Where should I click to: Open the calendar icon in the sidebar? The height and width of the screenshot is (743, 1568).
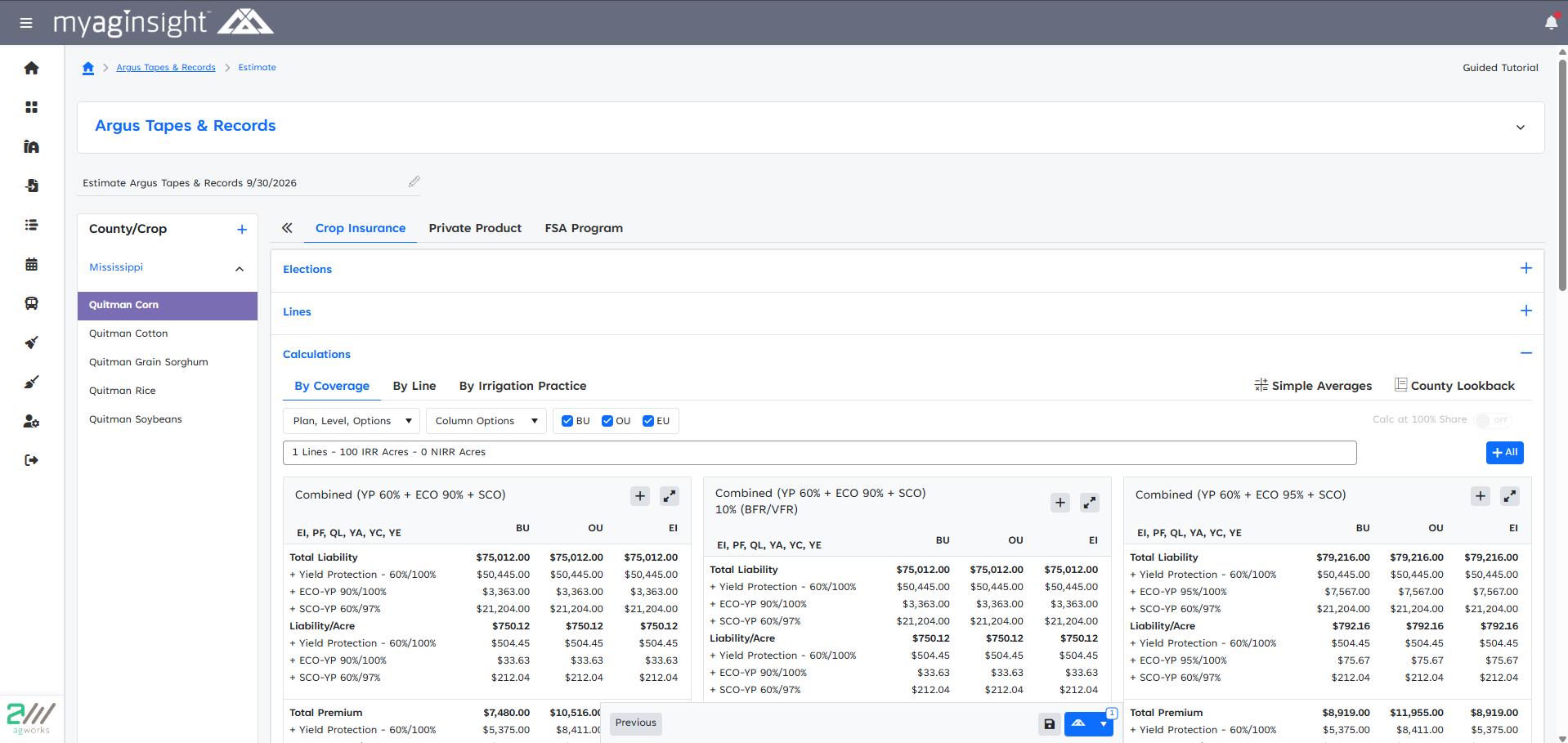coord(31,264)
